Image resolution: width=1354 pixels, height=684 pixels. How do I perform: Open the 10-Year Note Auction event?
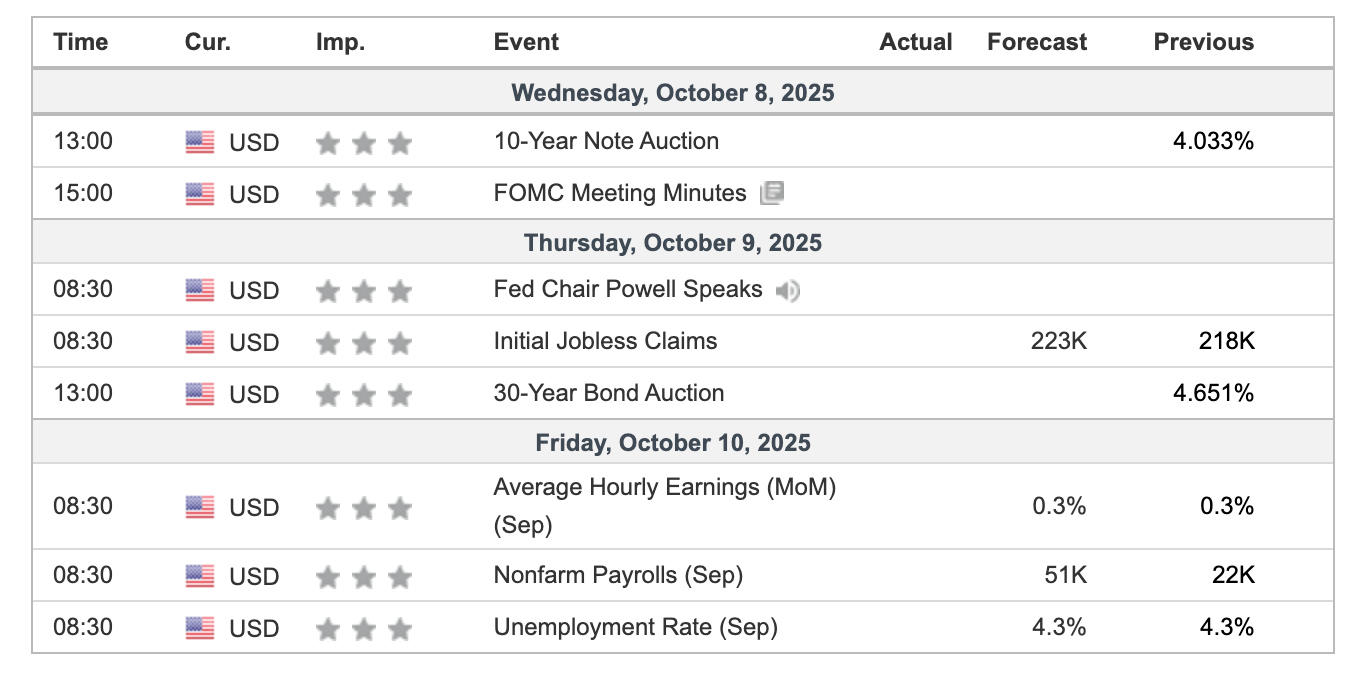pos(606,141)
